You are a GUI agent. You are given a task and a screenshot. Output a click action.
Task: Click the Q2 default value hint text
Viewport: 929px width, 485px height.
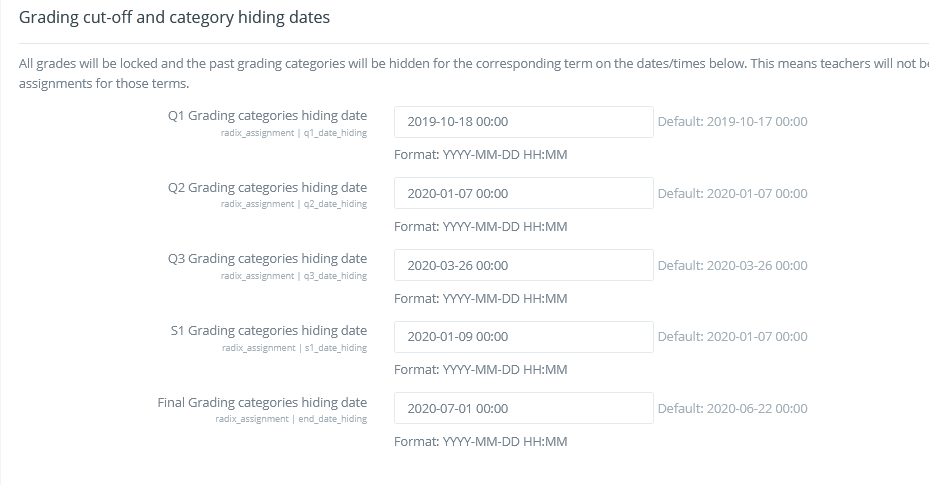(732, 194)
